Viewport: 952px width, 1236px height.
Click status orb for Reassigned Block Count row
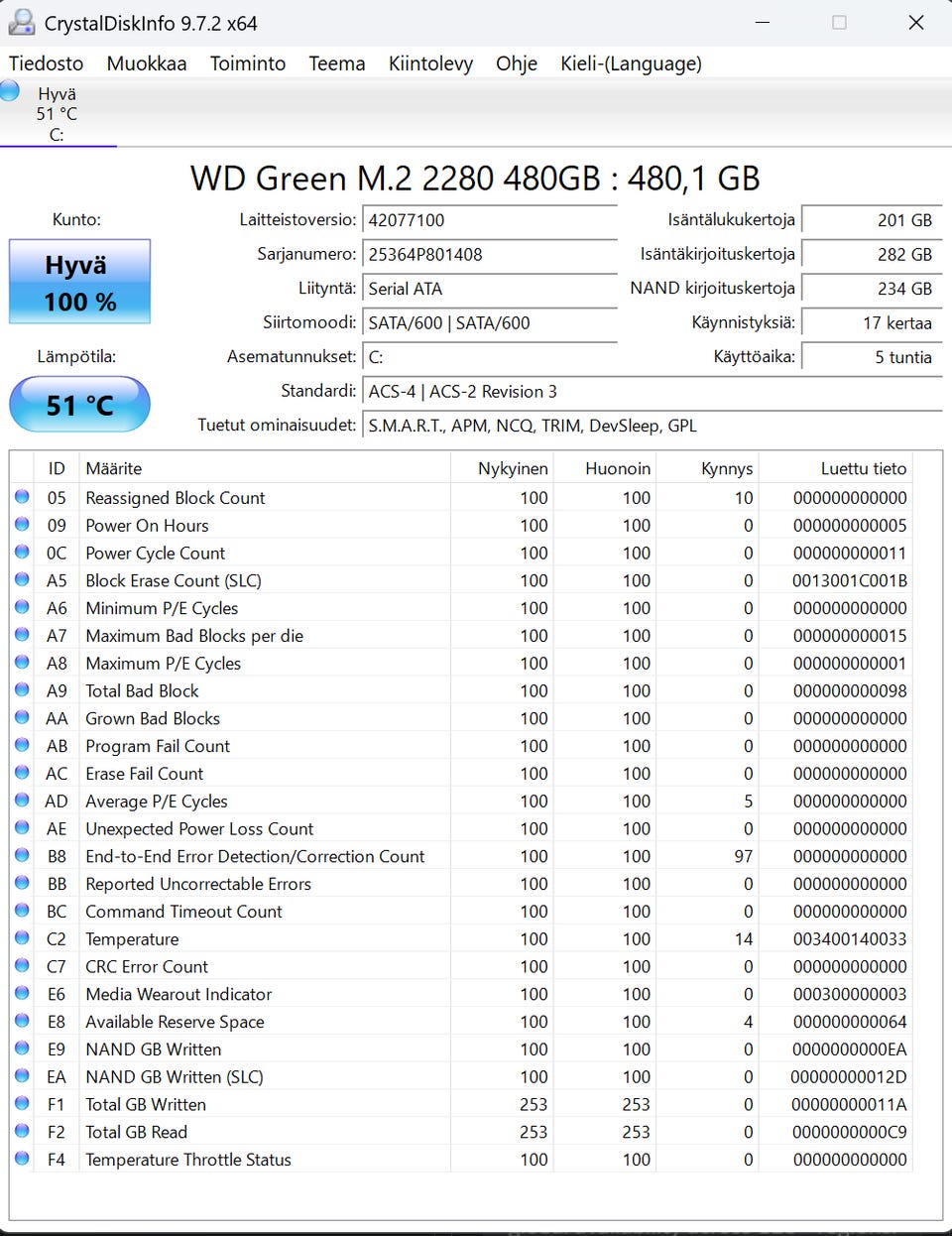pos(22,497)
